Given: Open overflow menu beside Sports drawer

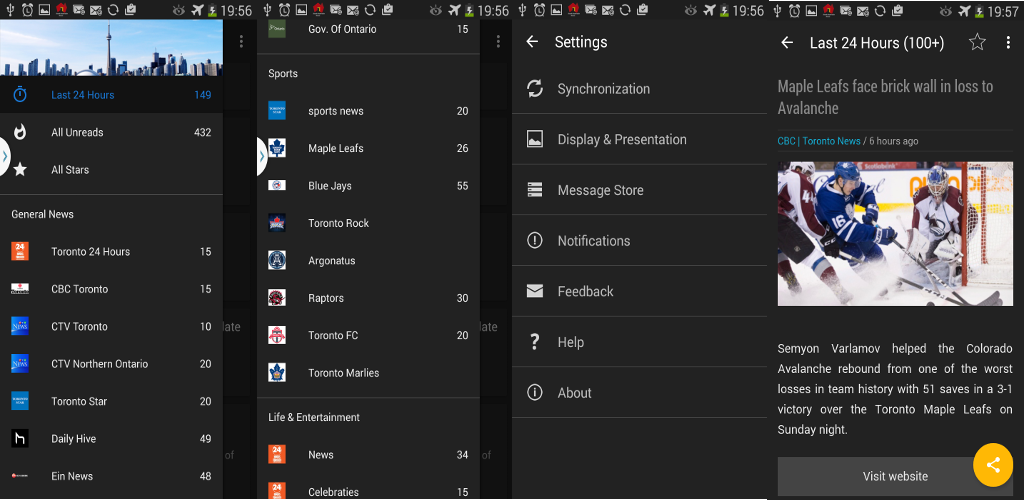Looking at the screenshot, I should tap(498, 42).
